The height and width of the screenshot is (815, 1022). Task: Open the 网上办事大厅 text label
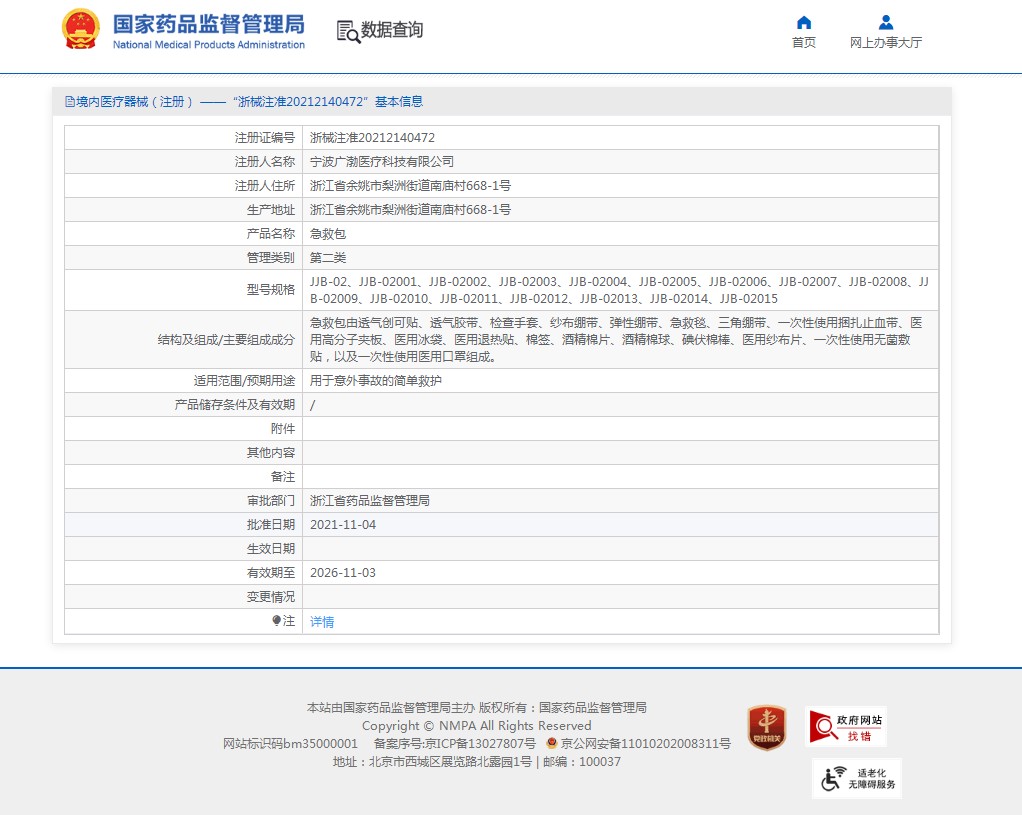(885, 43)
